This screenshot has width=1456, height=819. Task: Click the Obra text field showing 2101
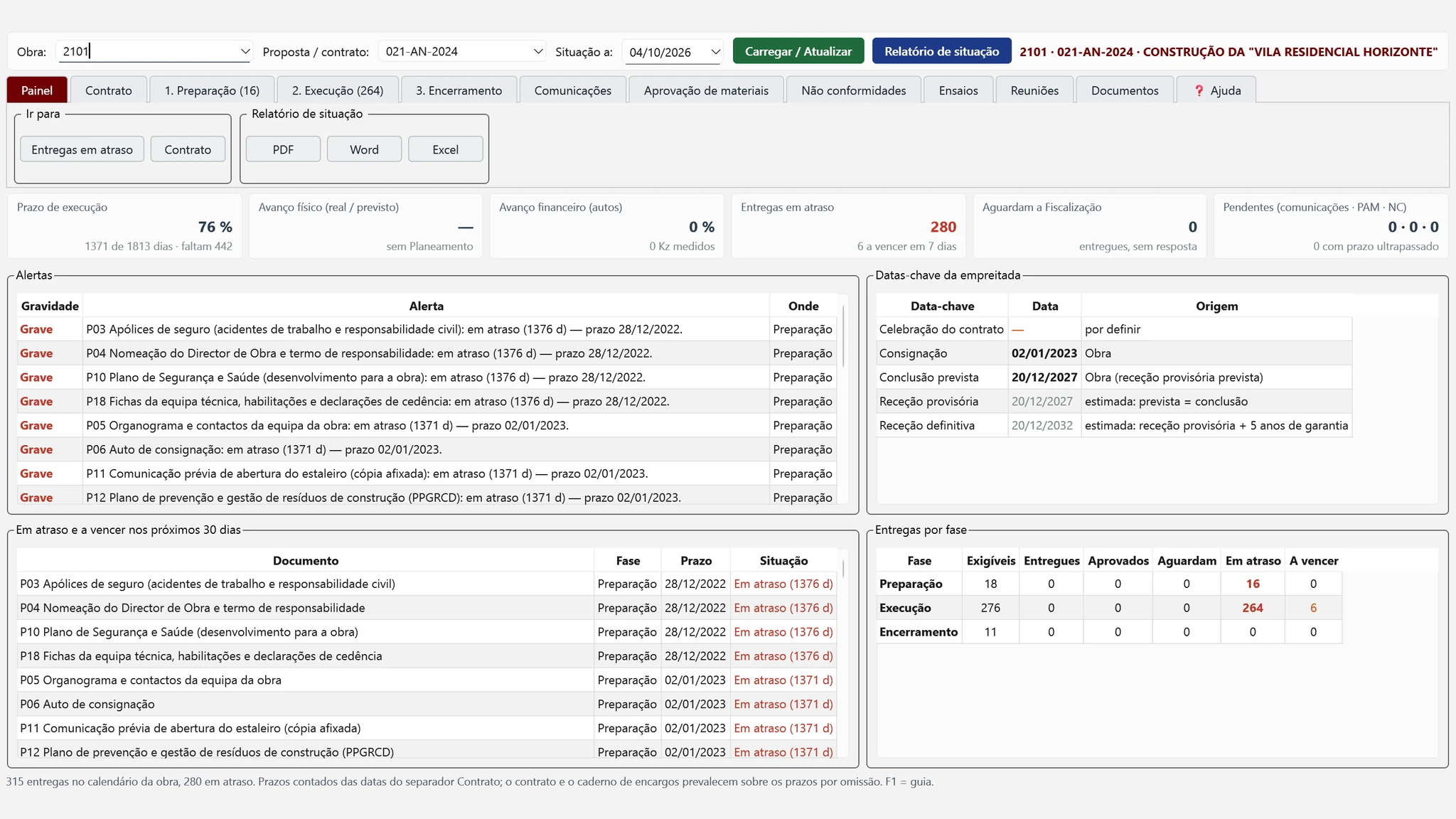148,51
